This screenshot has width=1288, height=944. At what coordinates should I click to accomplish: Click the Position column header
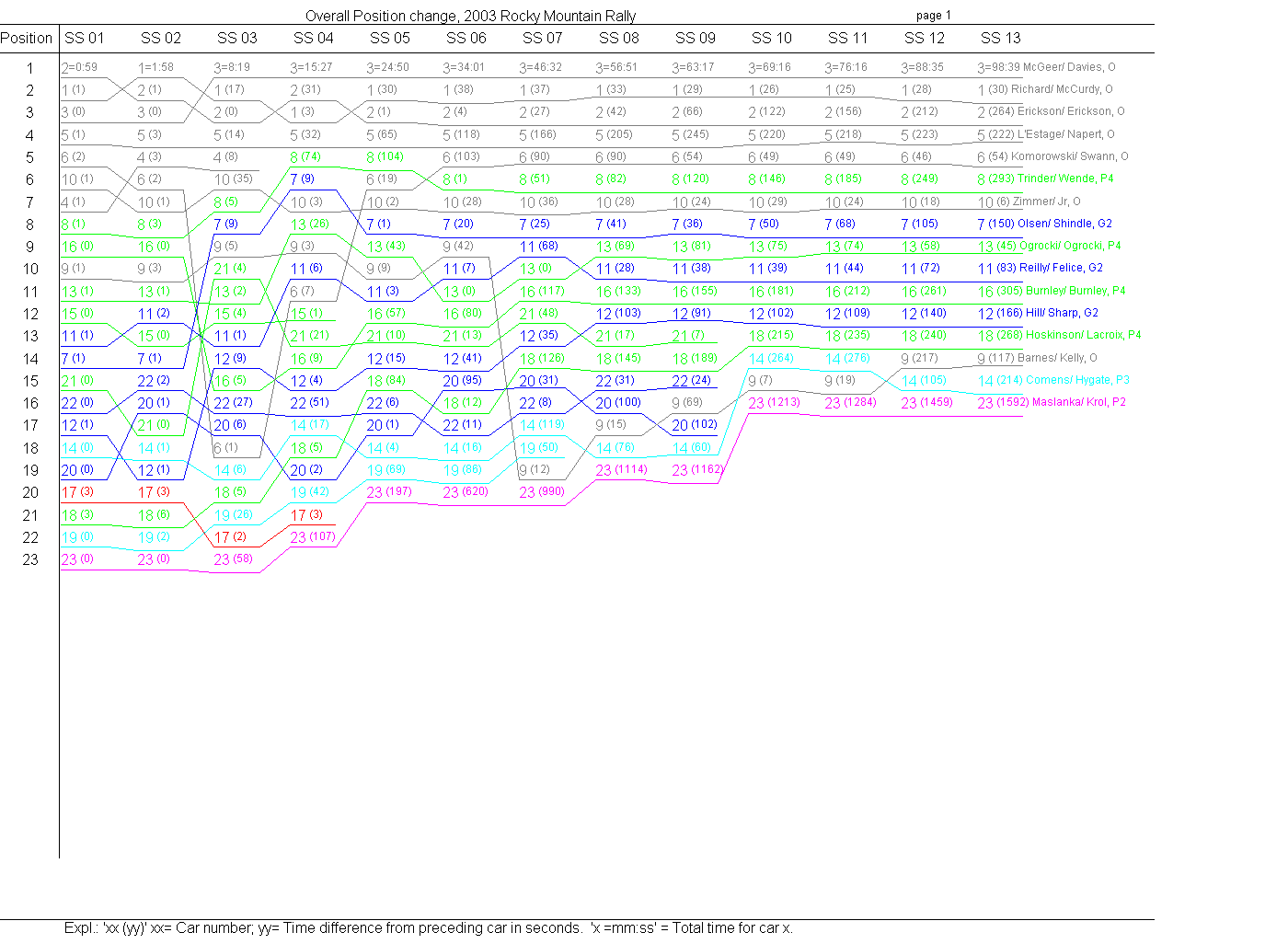27,38
